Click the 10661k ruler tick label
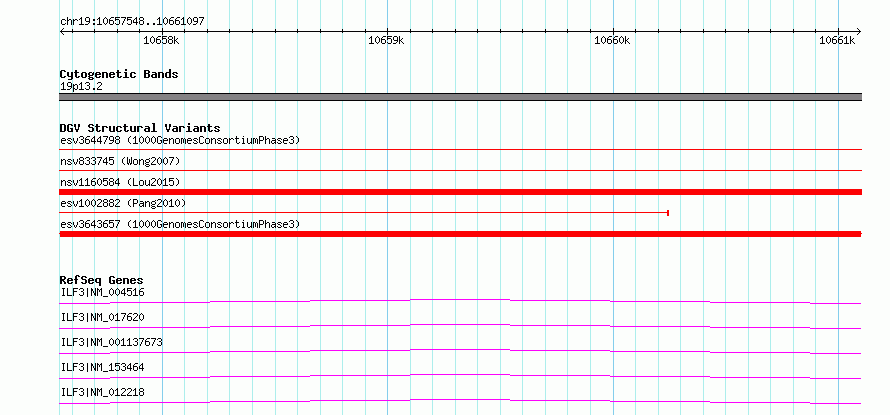The height and width of the screenshot is (415, 890). pyautogui.click(x=837, y=40)
